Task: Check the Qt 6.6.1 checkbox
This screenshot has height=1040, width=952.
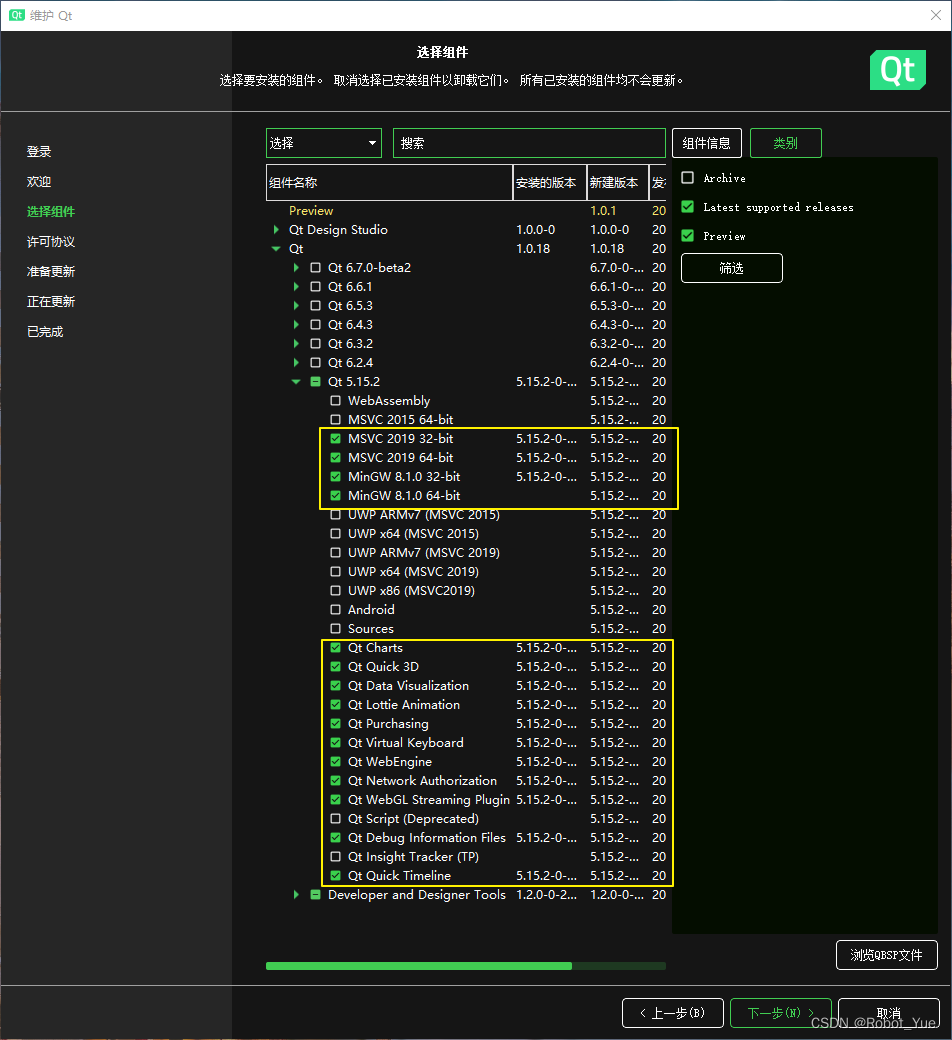Action: [316, 287]
